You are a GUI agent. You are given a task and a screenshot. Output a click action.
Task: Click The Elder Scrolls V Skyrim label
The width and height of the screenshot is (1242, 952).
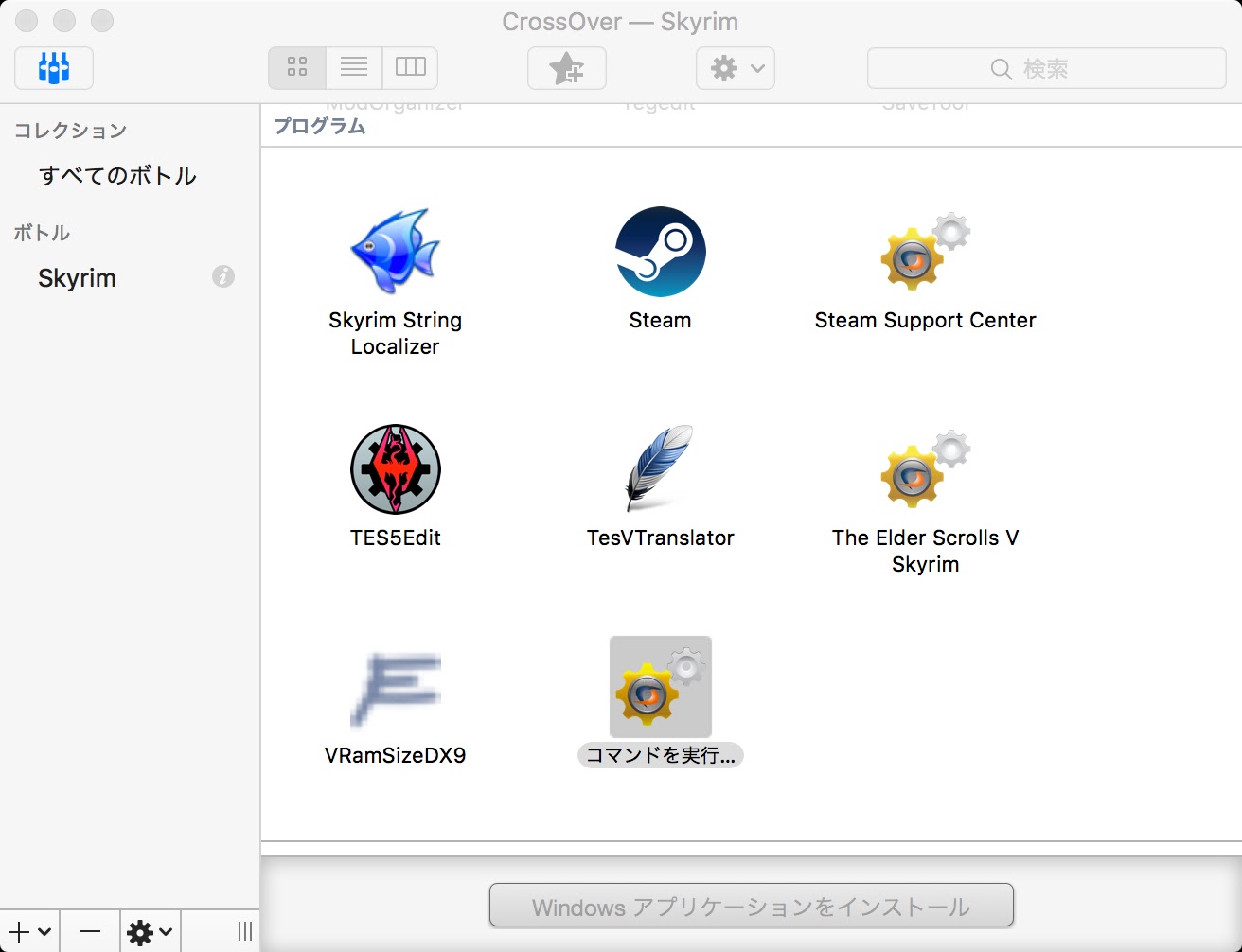tap(925, 551)
